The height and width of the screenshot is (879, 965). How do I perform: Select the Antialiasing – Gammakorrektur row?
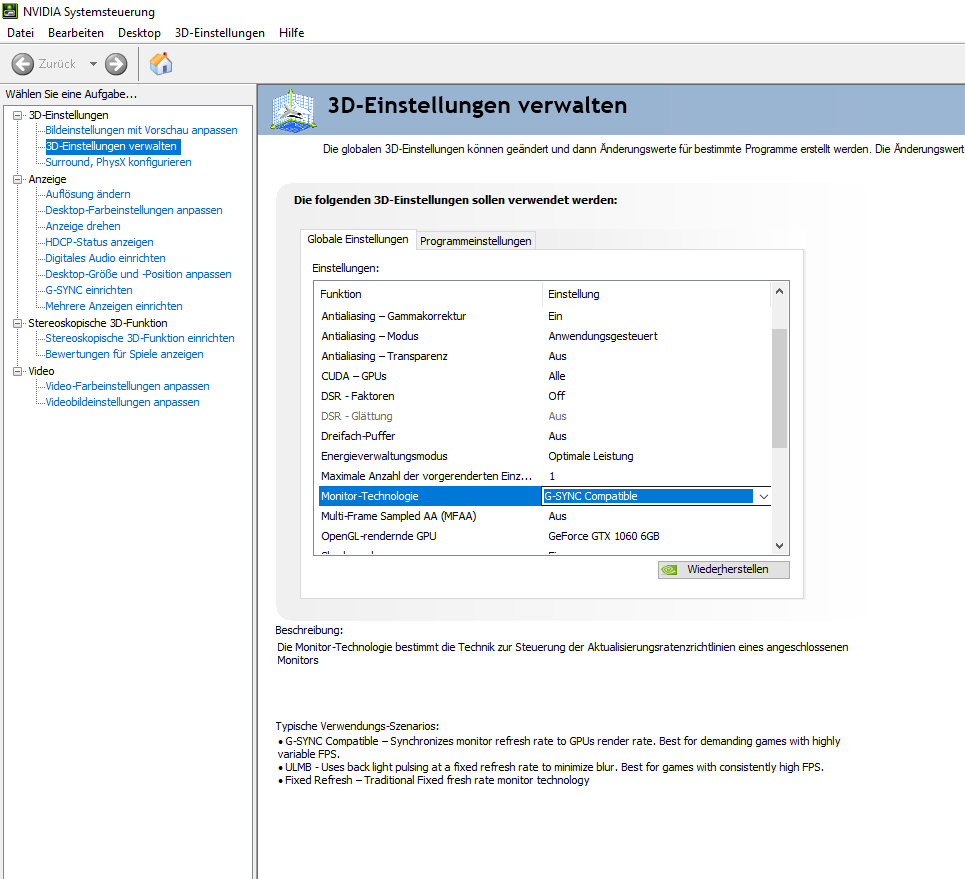[545, 316]
